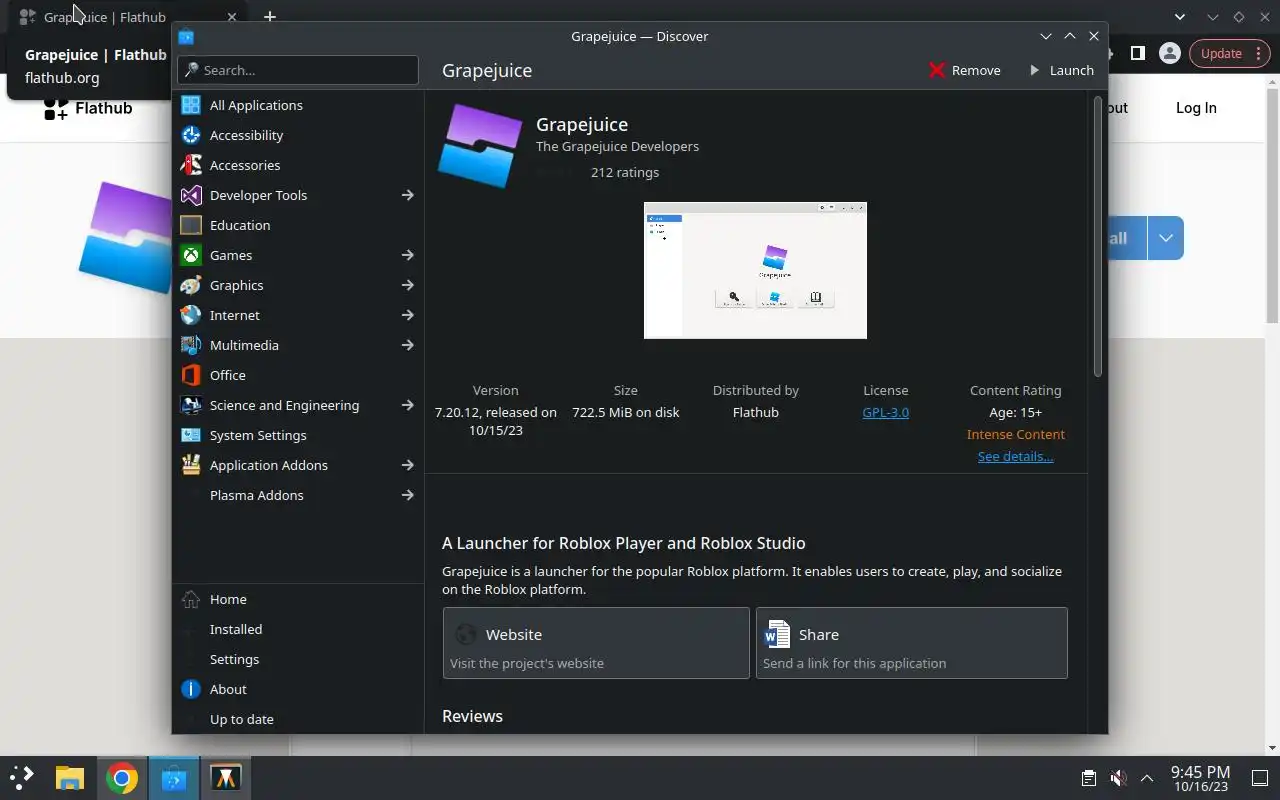Image resolution: width=1280 pixels, height=800 pixels.
Task: Switch to Grapejuice Flathub browser tab
Action: [128, 17]
